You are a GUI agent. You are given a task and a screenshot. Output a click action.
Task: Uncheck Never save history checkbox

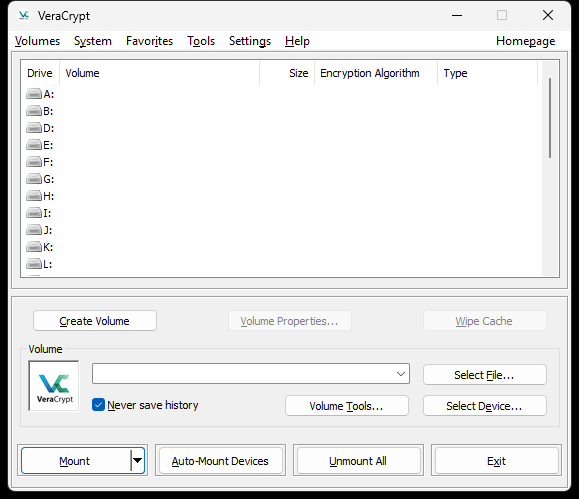(98, 405)
